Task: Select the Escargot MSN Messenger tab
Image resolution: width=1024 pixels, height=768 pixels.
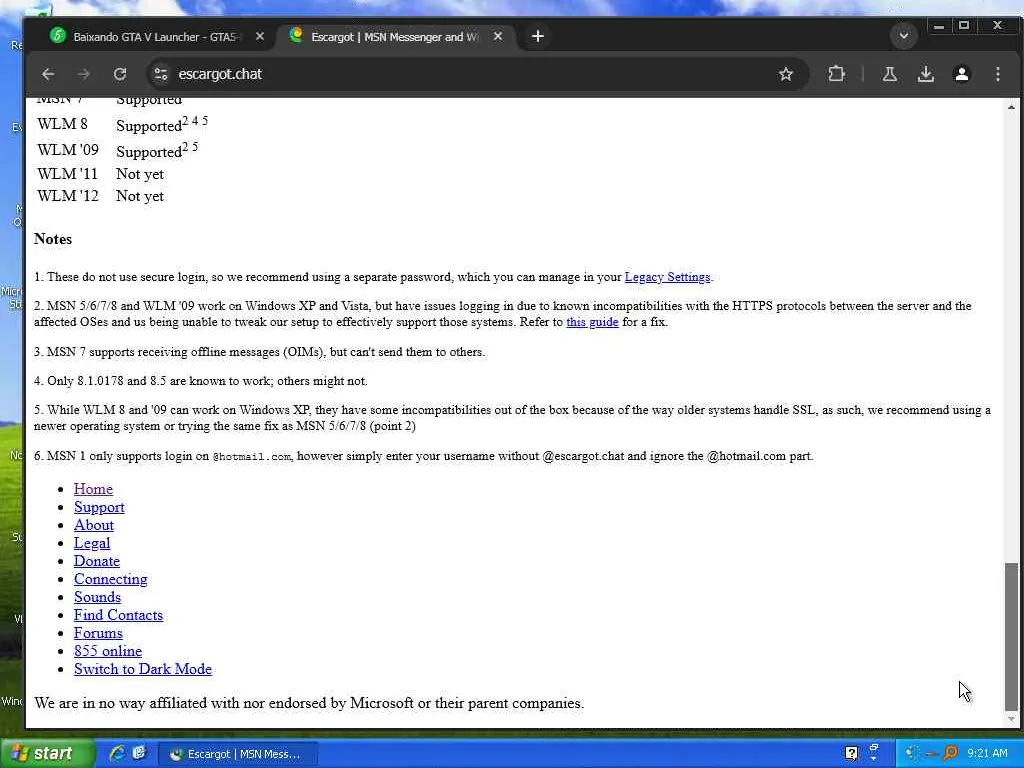Action: tap(395, 37)
